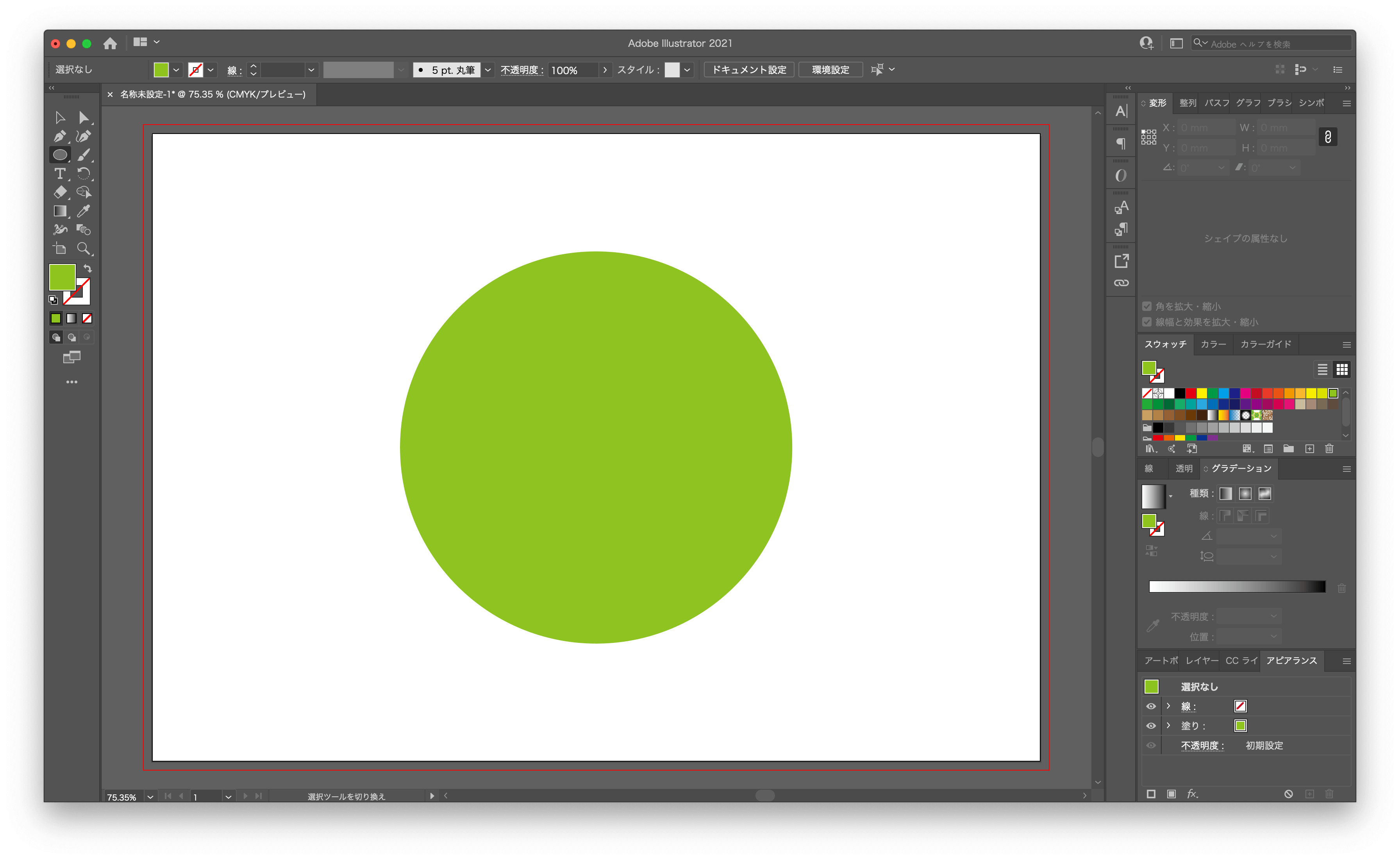Screen dimensions: 1400x860
Task: Click New Swatch plus icon
Action: [1309, 449]
